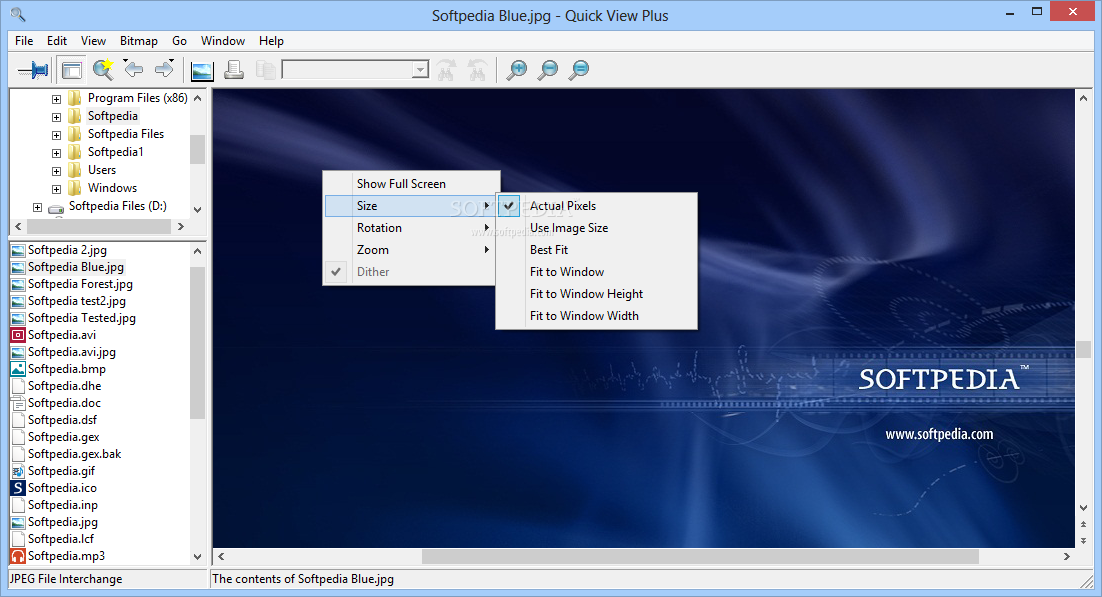Viewport: 1102px width, 597px height.
Task: Click the find next binoculars icon
Action: (x=446, y=70)
